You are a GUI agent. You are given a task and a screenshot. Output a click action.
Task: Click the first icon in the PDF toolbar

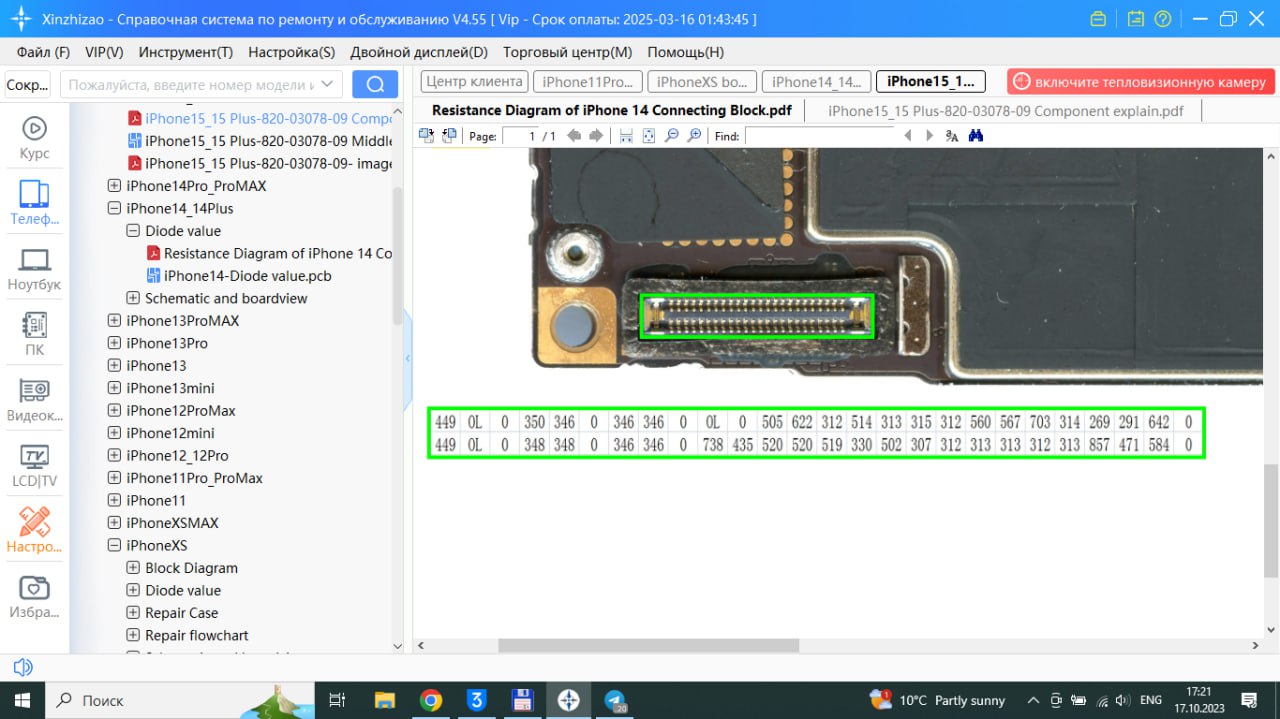426,136
